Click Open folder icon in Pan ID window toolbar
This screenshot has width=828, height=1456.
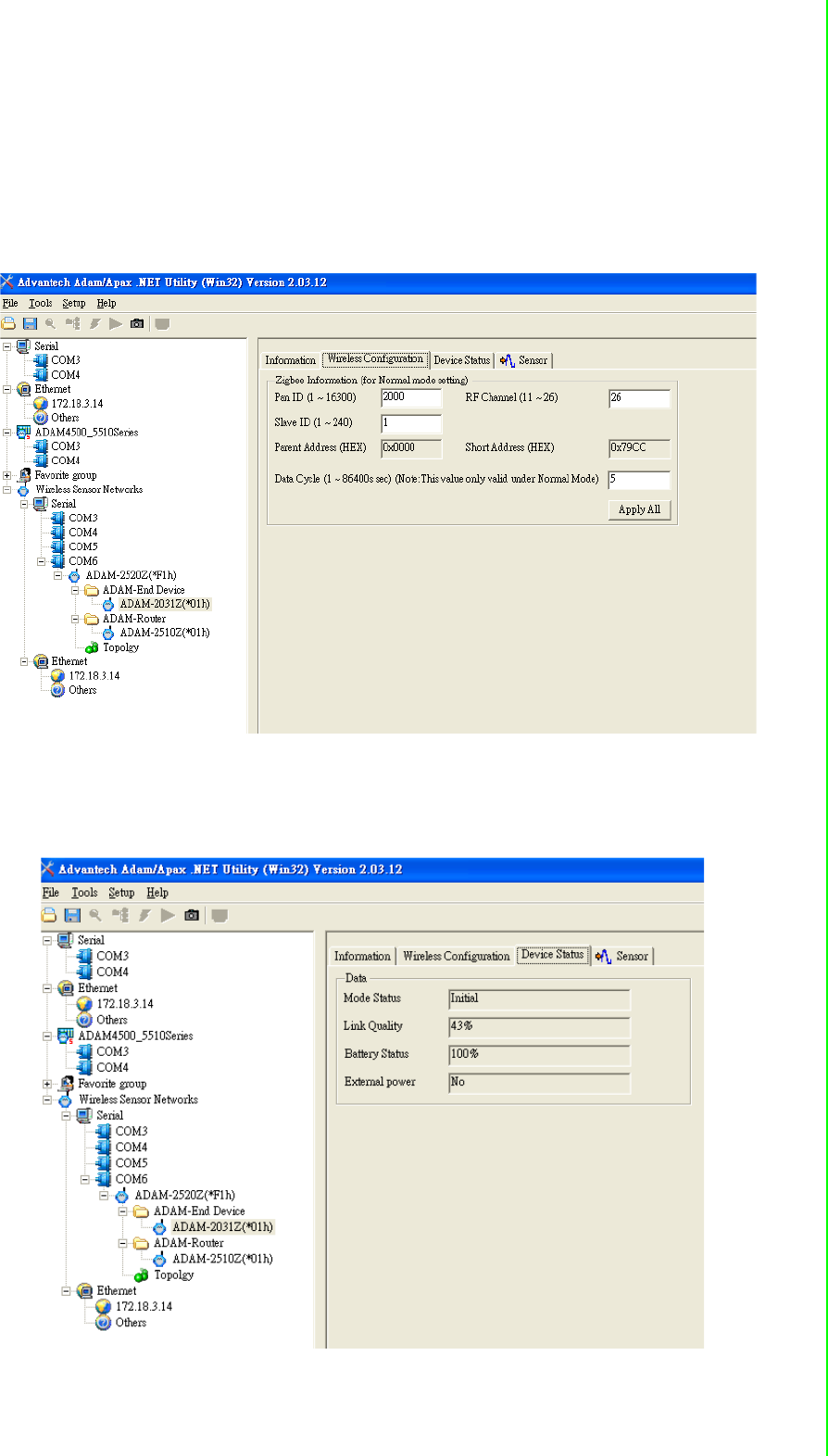click(x=8, y=324)
